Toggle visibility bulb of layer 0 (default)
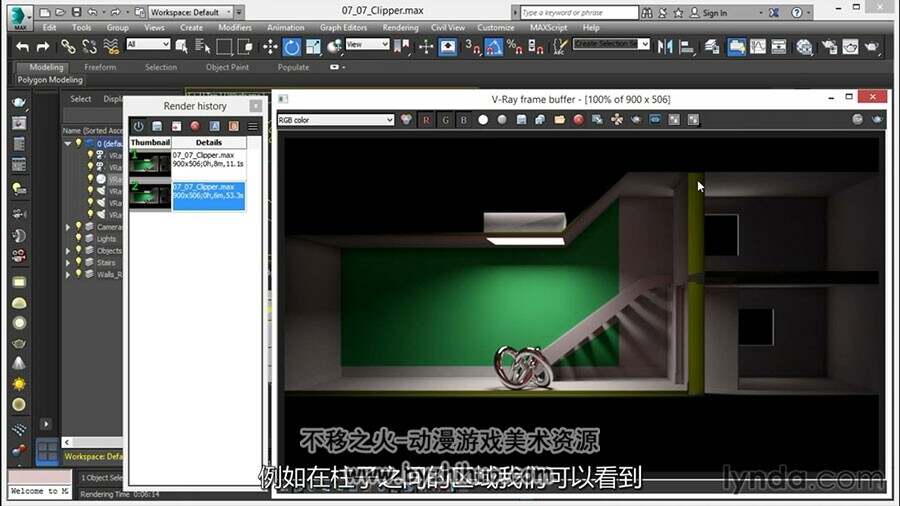This screenshot has height=506, width=900. click(x=79, y=143)
